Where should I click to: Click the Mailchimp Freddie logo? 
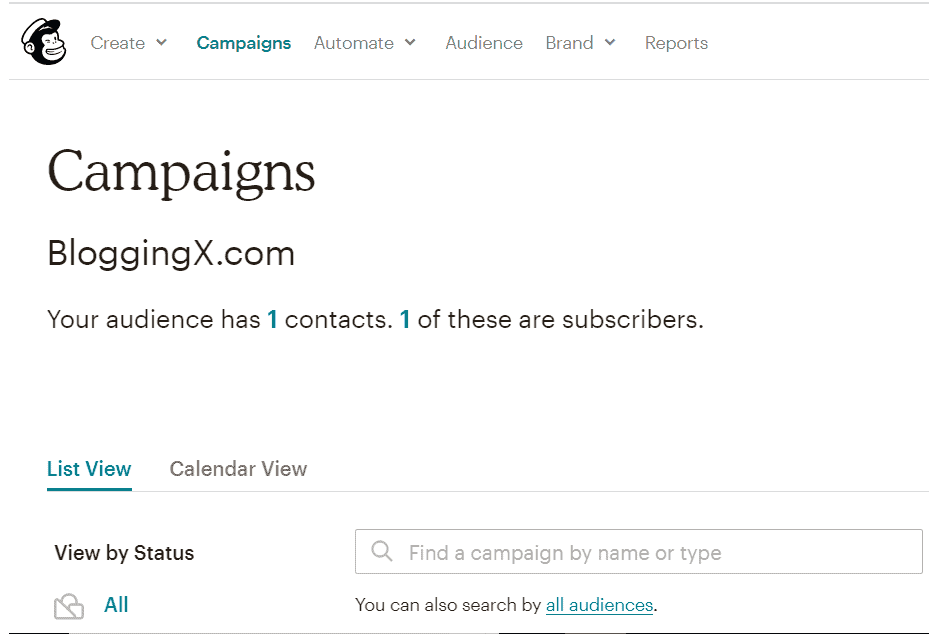[x=43, y=43]
